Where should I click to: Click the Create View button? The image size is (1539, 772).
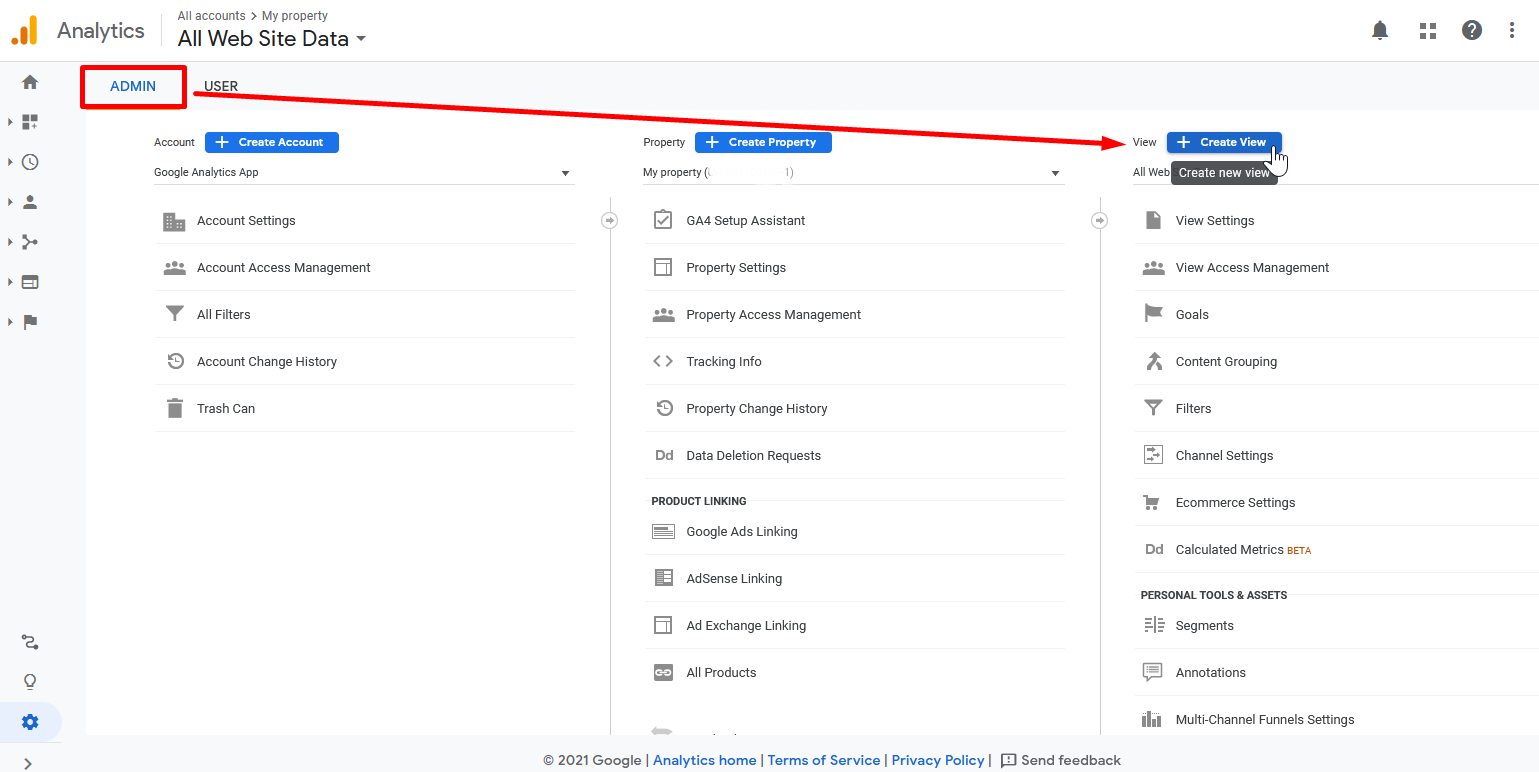pos(1224,142)
